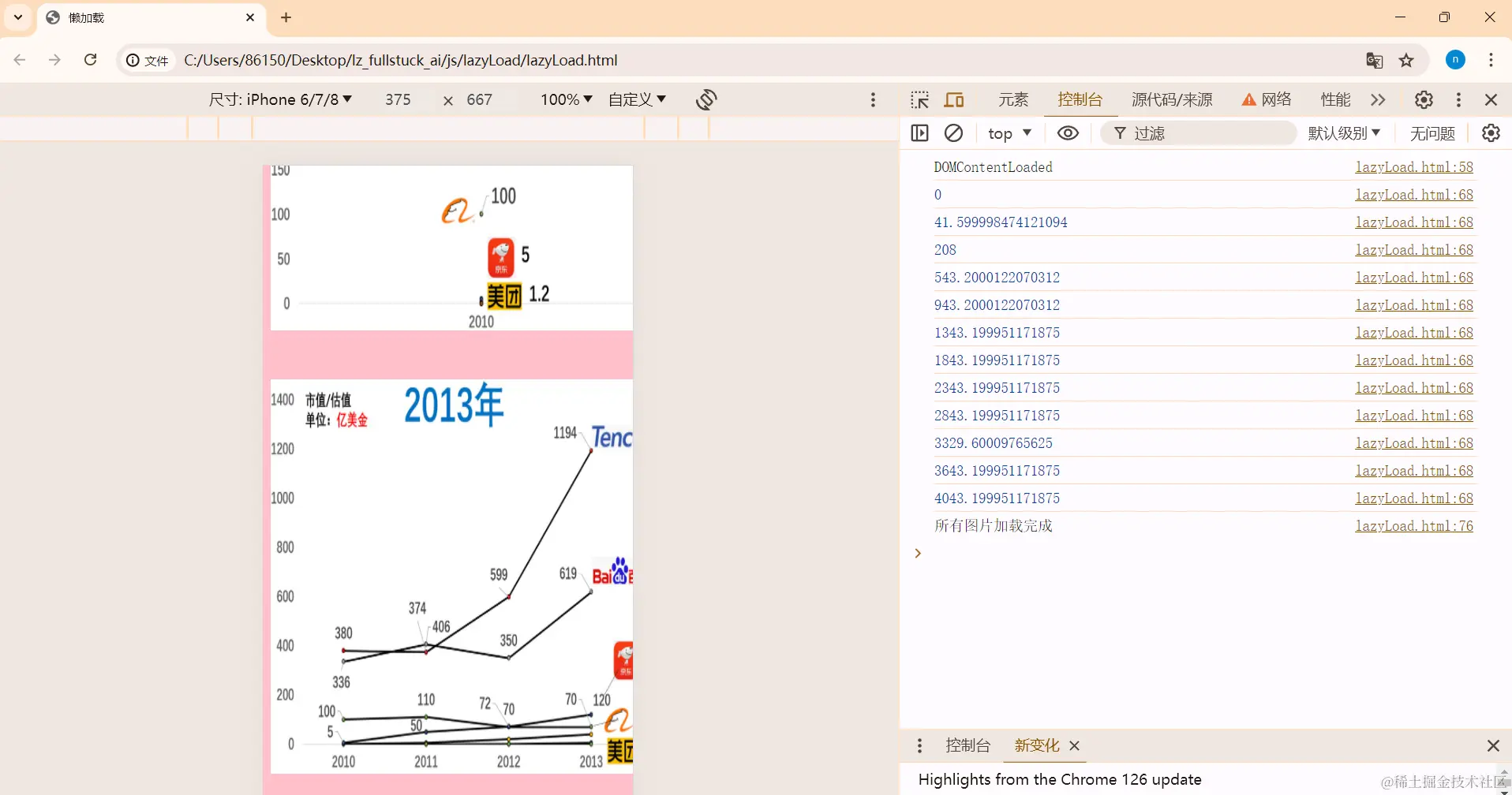Select the log value 943.2000122070312
This screenshot has width=1512, height=795.
pyautogui.click(x=997, y=305)
